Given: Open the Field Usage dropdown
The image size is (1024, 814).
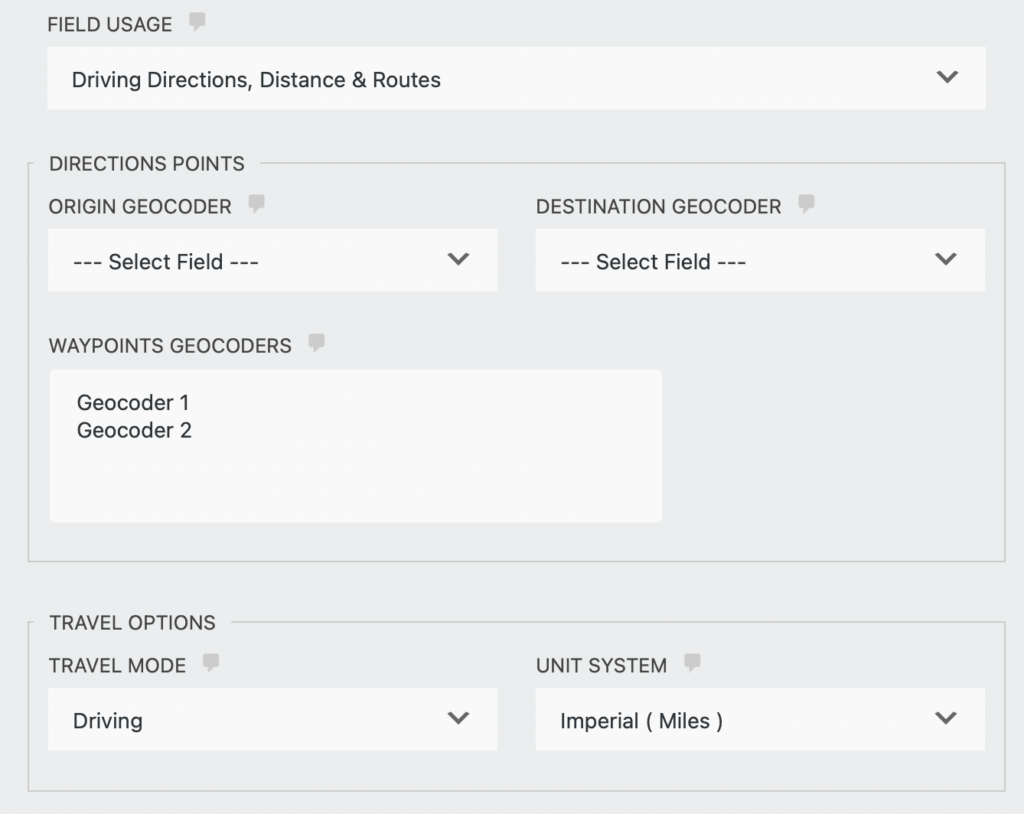Looking at the screenshot, I should (x=516, y=78).
